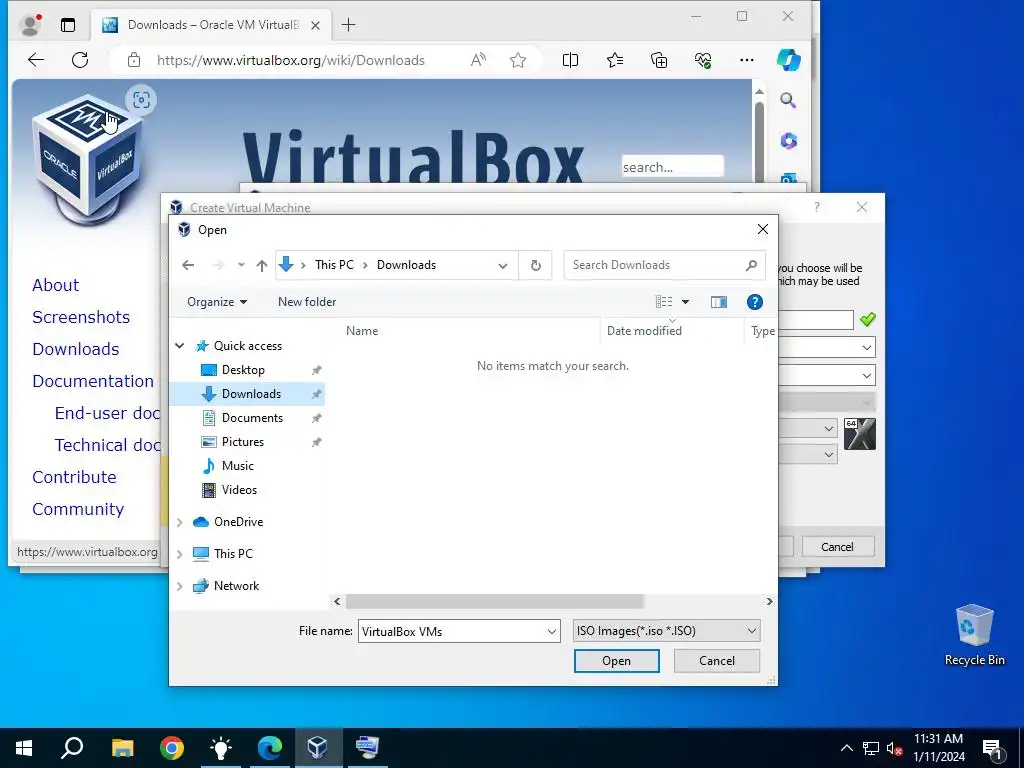Open Edge sidebar search icon
Screen dimensions: 1024x768
point(788,100)
